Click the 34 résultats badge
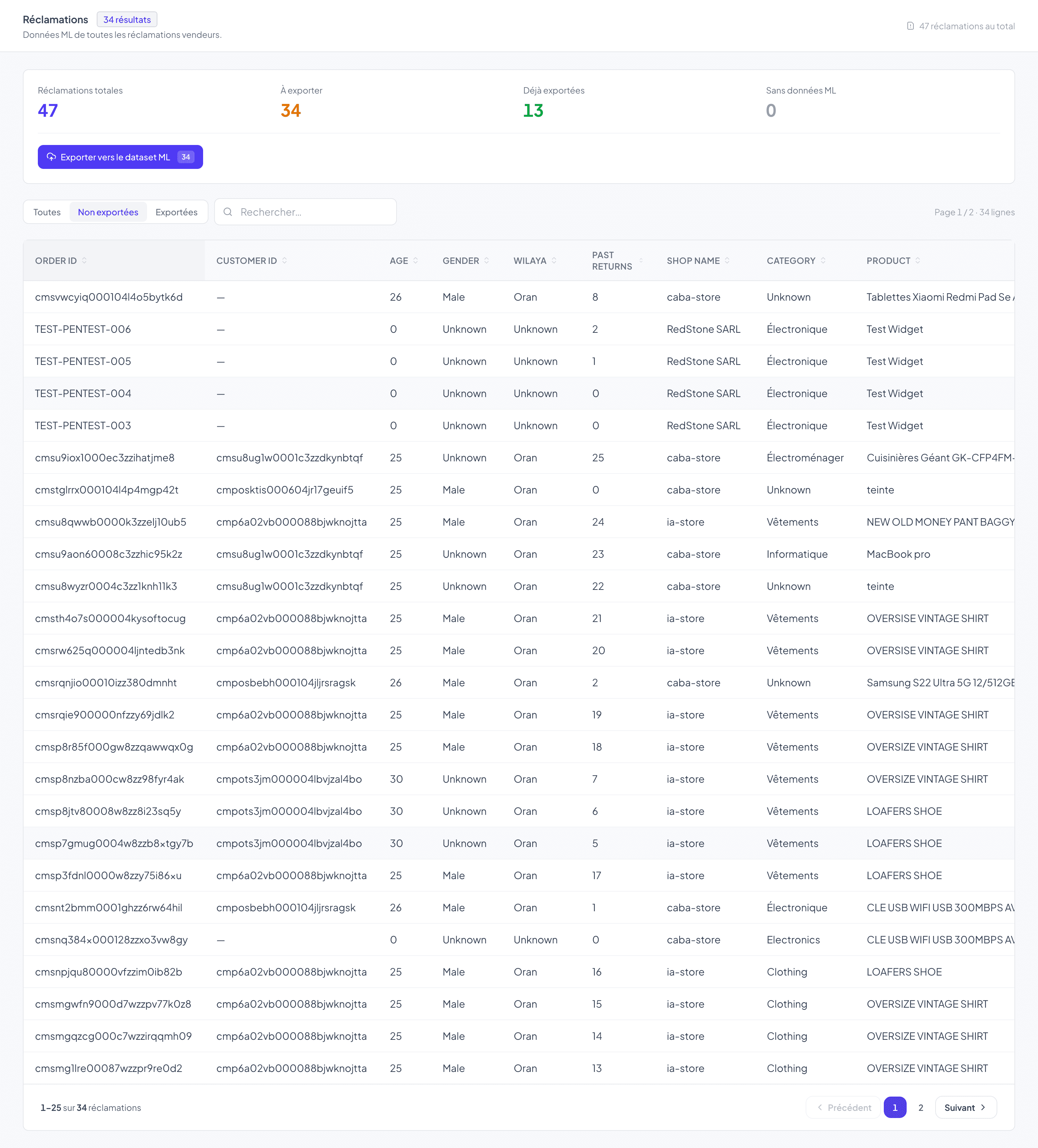 pos(127,19)
